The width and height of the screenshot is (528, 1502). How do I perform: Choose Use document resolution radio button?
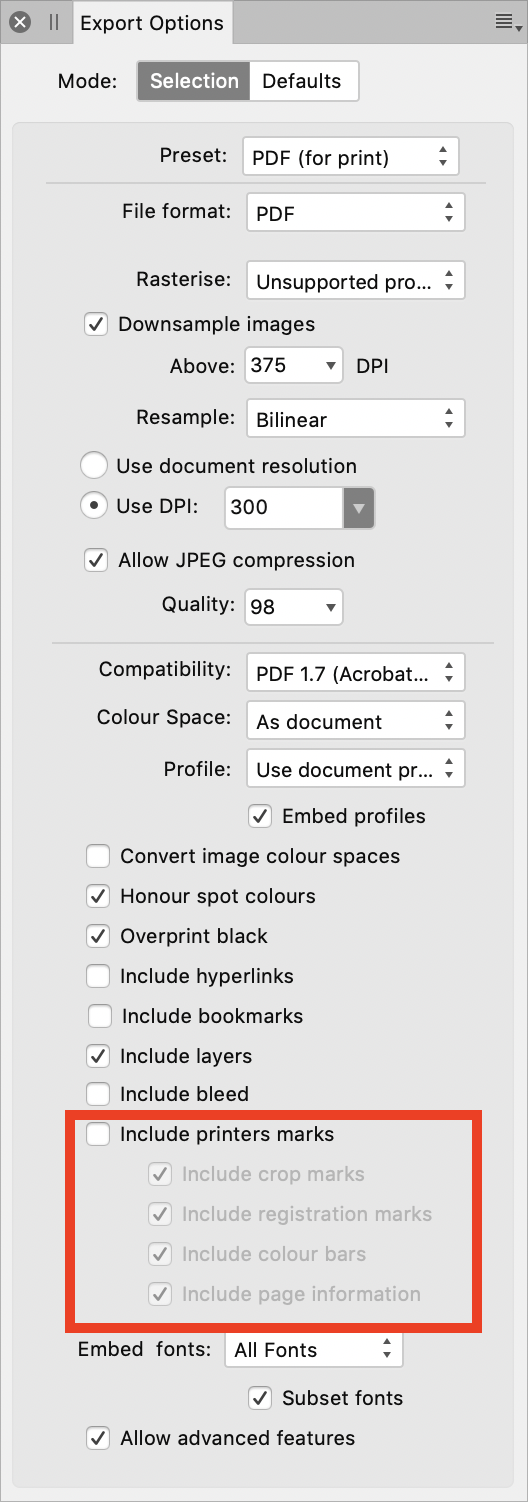point(93,466)
